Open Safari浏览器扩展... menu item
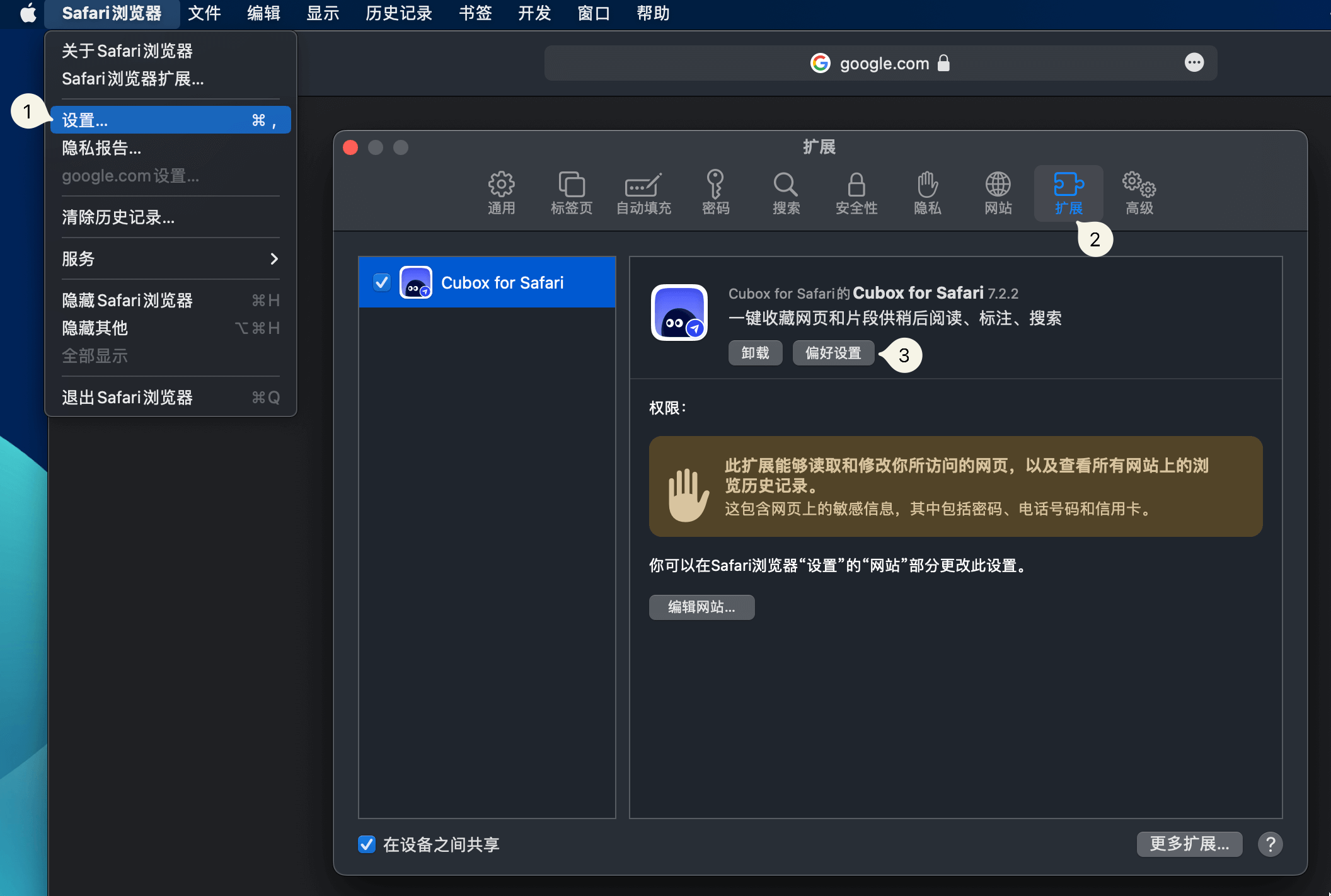Image resolution: width=1331 pixels, height=896 pixels. click(x=170, y=79)
